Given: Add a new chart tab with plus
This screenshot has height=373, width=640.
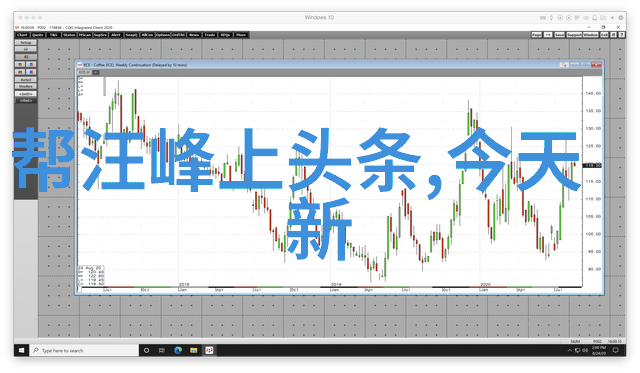Looking at the screenshot, I should pos(96,72).
